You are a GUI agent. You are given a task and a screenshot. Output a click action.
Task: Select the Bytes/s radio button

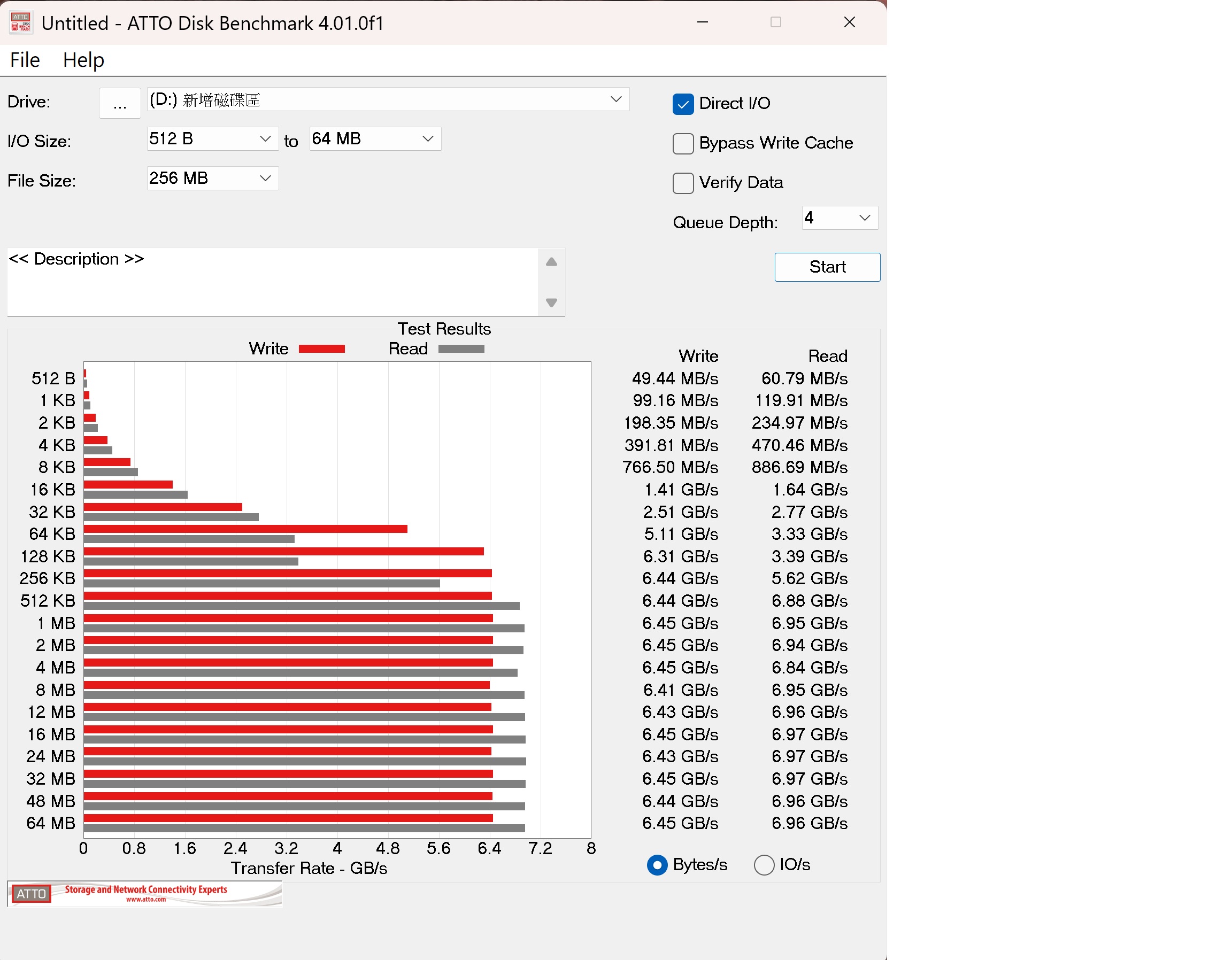(657, 865)
